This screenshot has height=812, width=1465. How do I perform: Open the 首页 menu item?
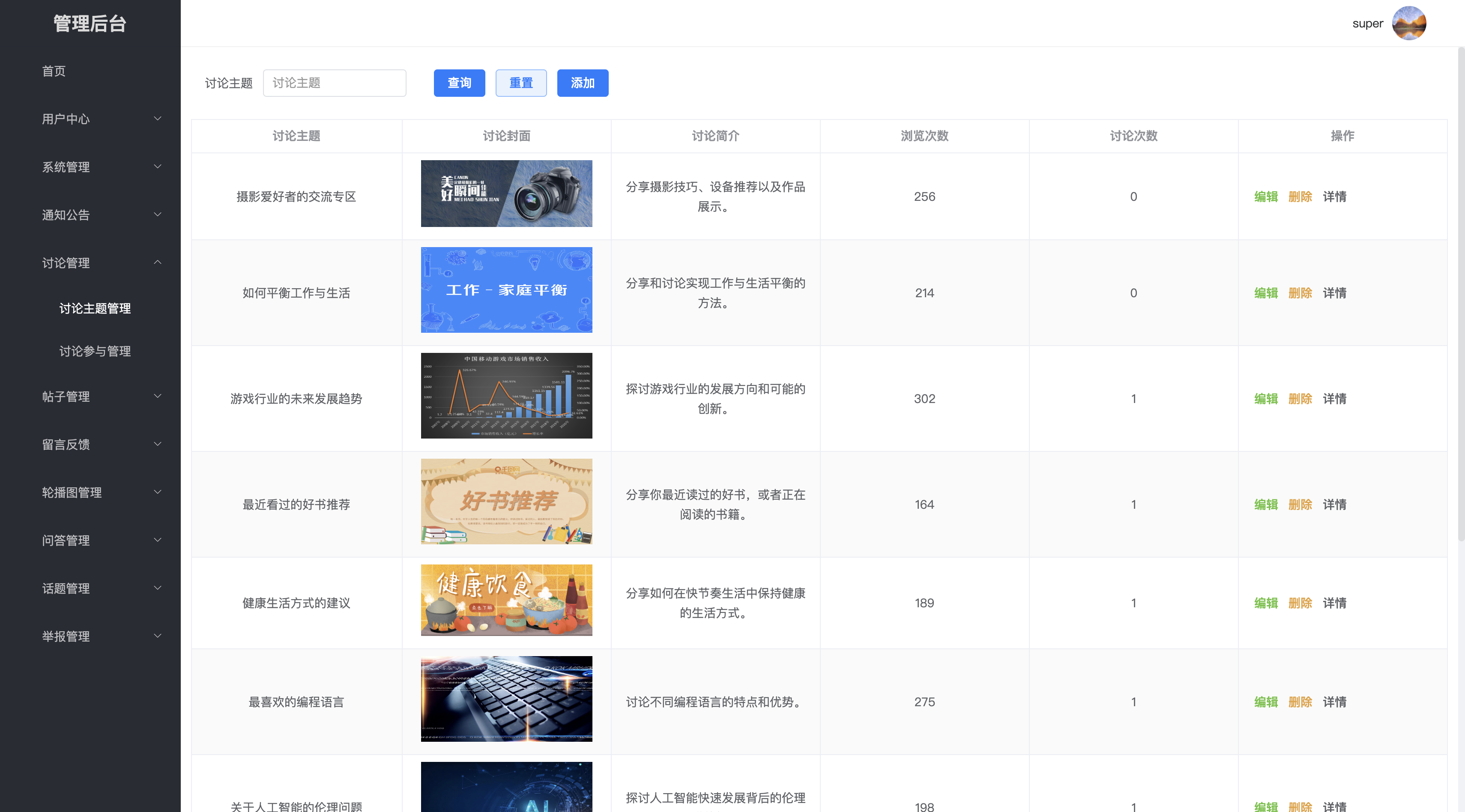[x=54, y=71]
